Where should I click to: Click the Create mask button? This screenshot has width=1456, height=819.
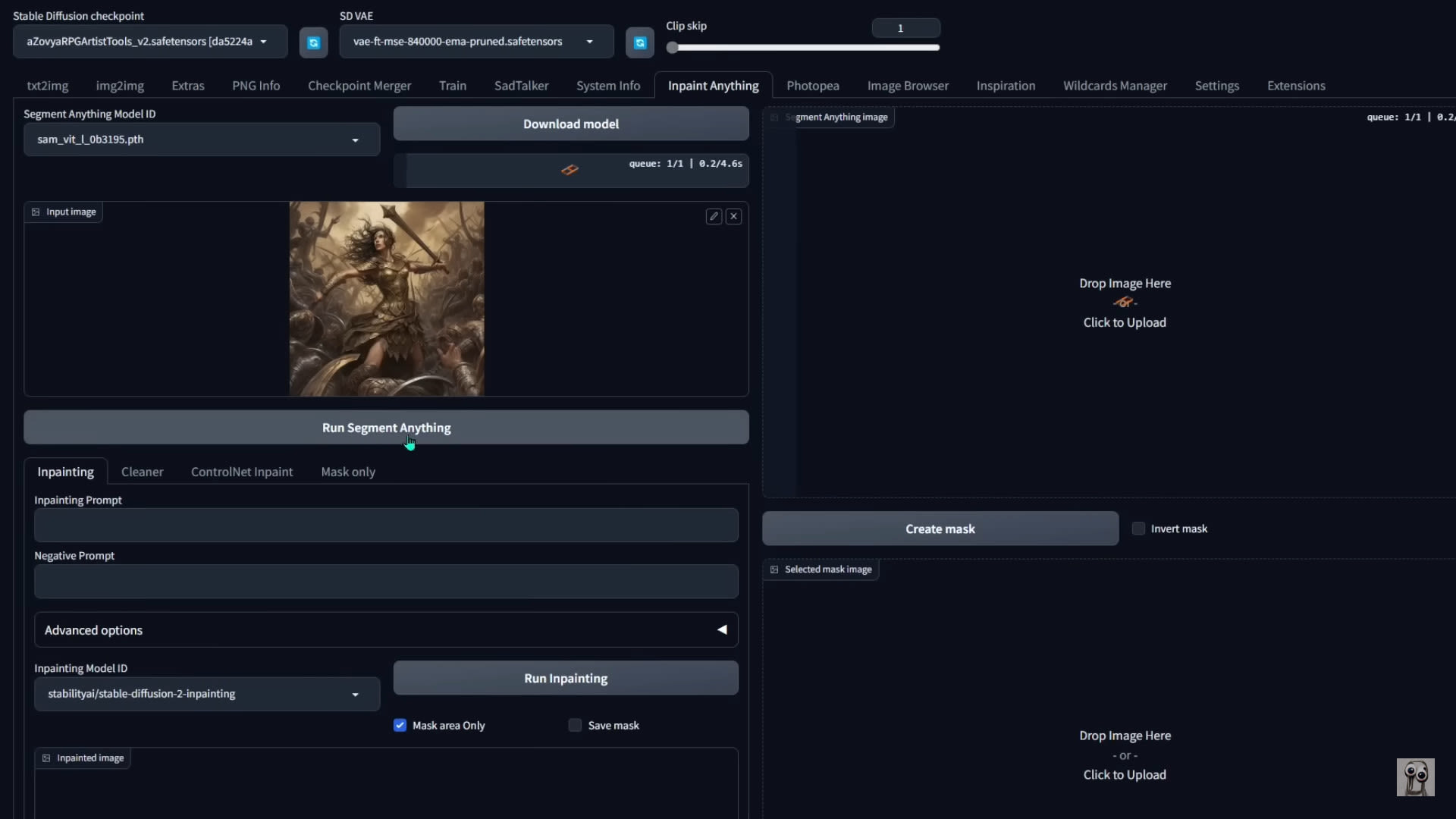[940, 529]
